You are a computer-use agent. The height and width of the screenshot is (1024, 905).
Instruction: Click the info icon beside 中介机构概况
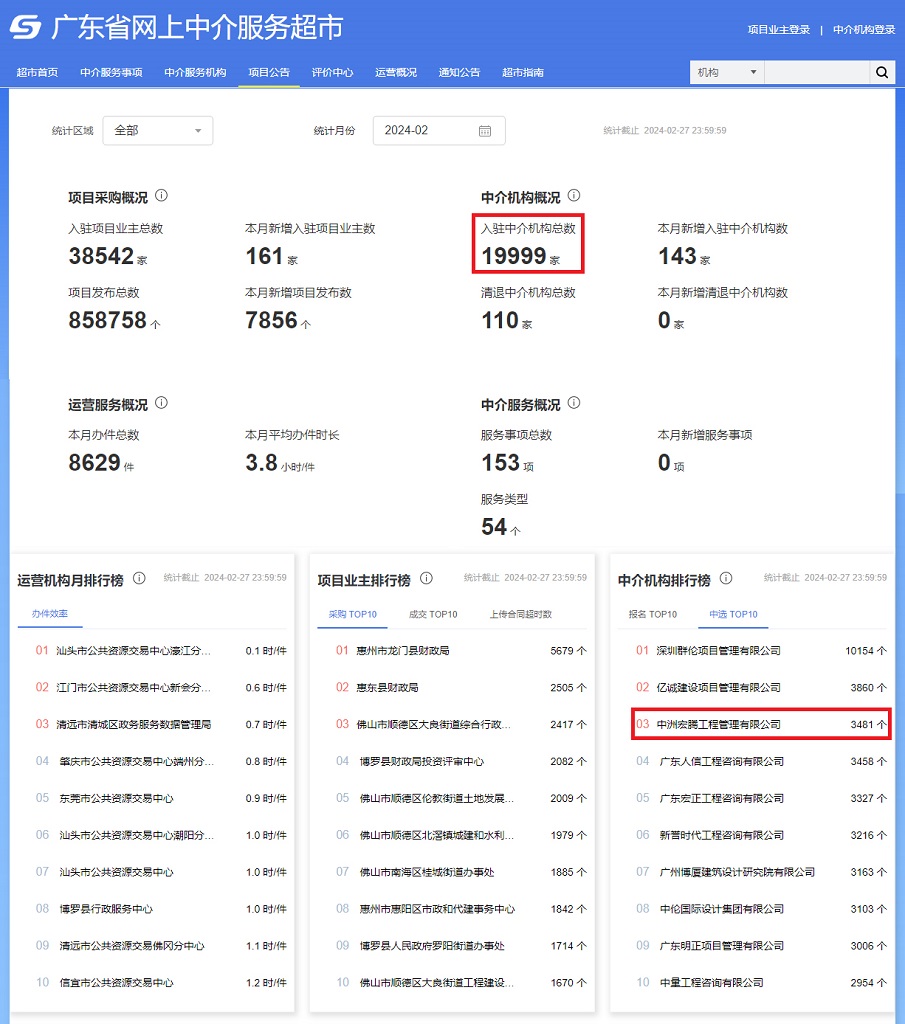[x=573, y=196]
